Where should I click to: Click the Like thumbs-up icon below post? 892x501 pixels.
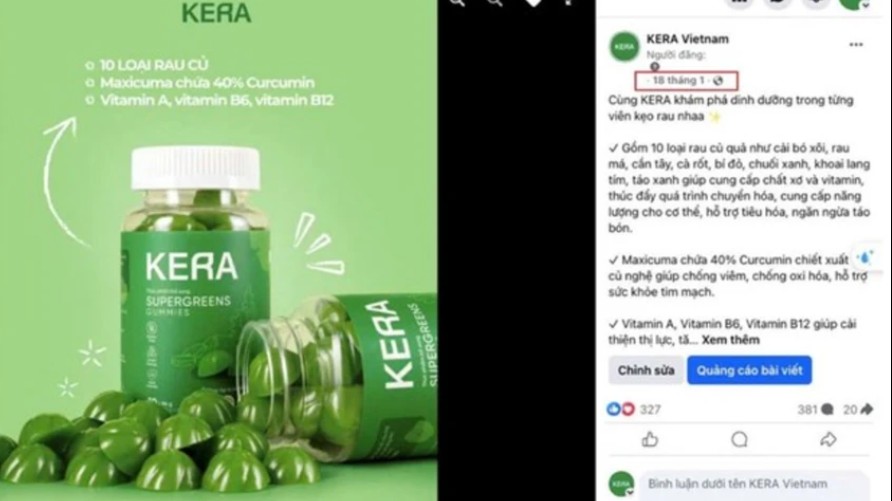(650, 440)
